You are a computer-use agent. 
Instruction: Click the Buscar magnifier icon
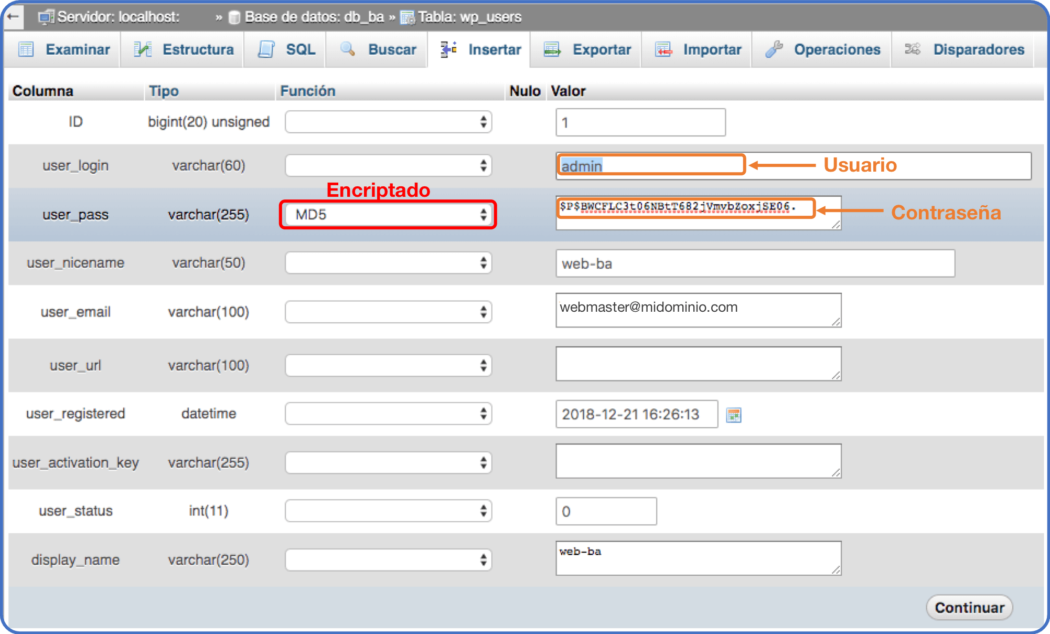(x=347, y=48)
